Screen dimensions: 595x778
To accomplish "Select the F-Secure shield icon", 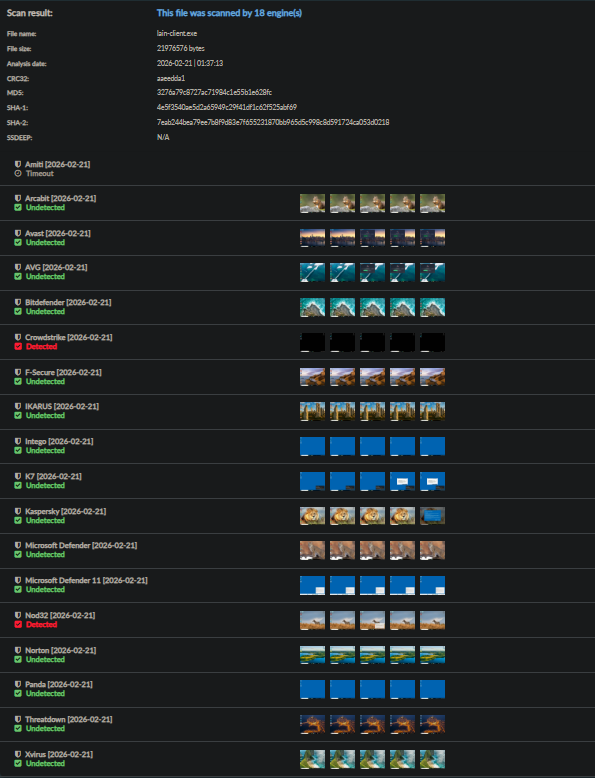I will pos(18,372).
